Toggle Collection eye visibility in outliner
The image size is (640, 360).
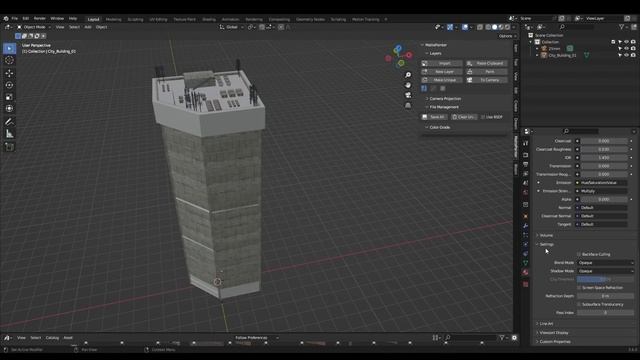[627, 42]
